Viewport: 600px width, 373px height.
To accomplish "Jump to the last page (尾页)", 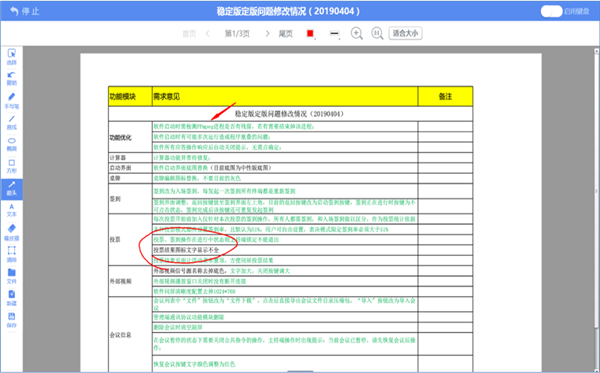I will [285, 34].
